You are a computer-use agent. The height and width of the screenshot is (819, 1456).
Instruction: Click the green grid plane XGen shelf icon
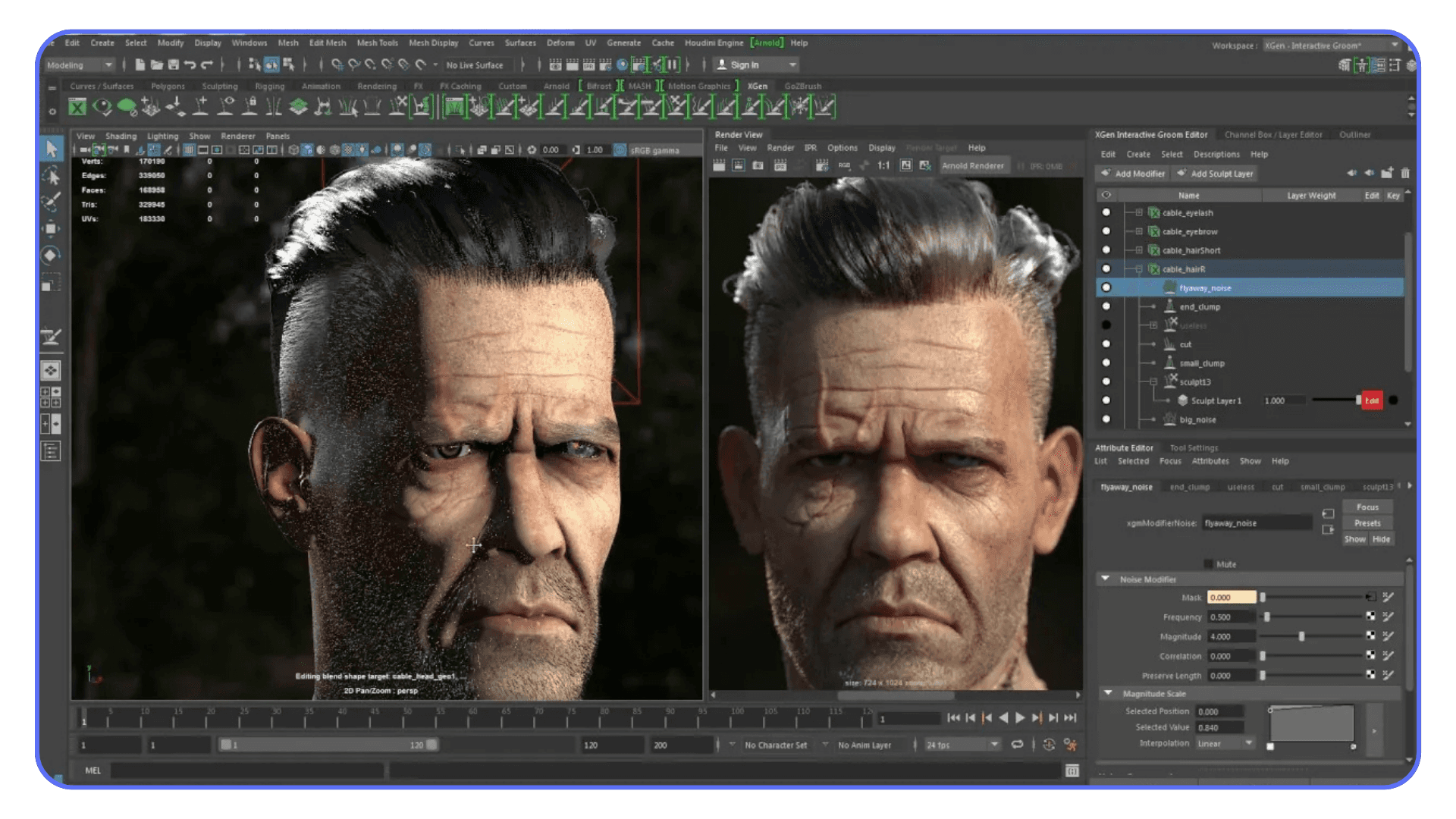pos(299,107)
